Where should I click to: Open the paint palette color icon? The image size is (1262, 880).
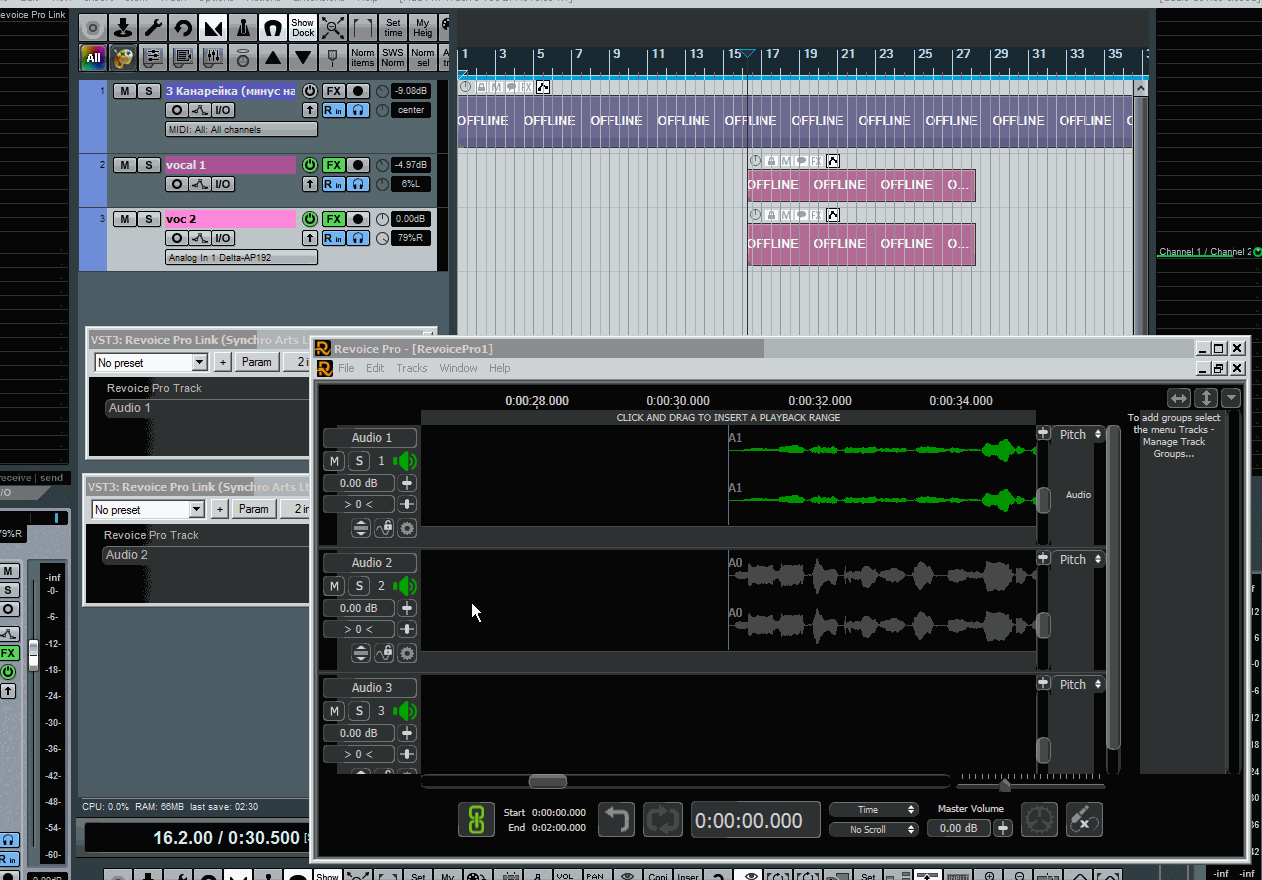[x=123, y=57]
